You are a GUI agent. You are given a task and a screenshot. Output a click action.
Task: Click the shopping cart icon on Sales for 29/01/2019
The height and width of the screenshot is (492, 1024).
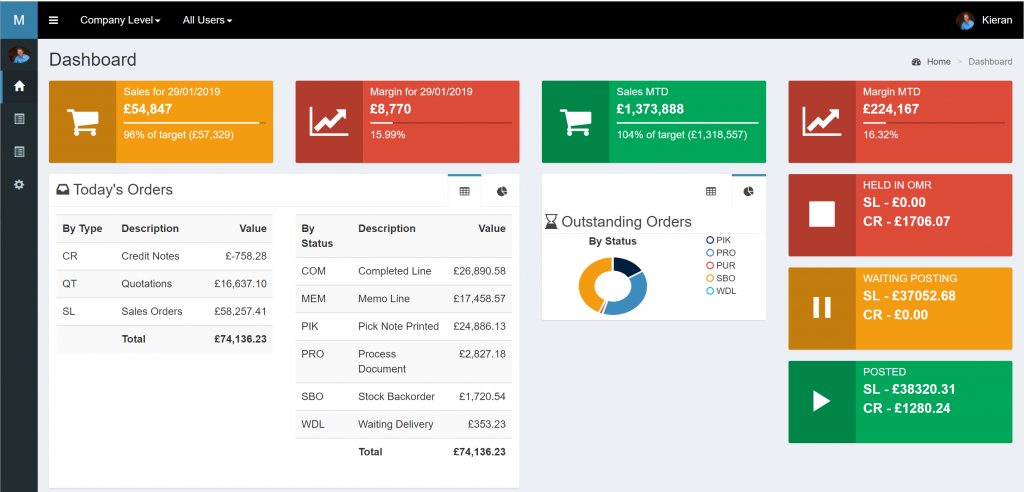pos(82,122)
